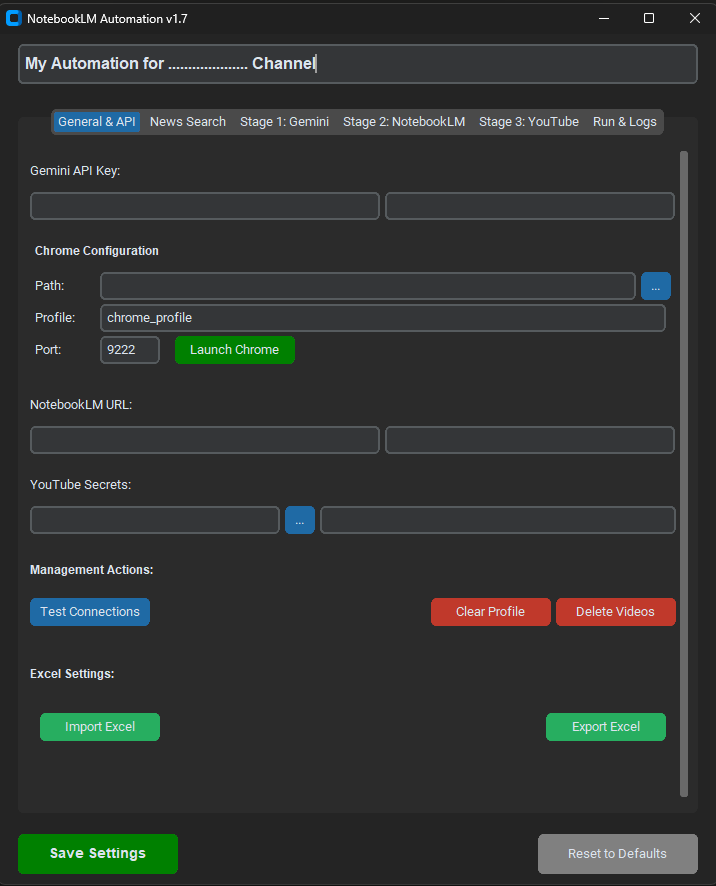This screenshot has height=886, width=716.
Task: Switch to the General & API tab
Action: (x=97, y=121)
